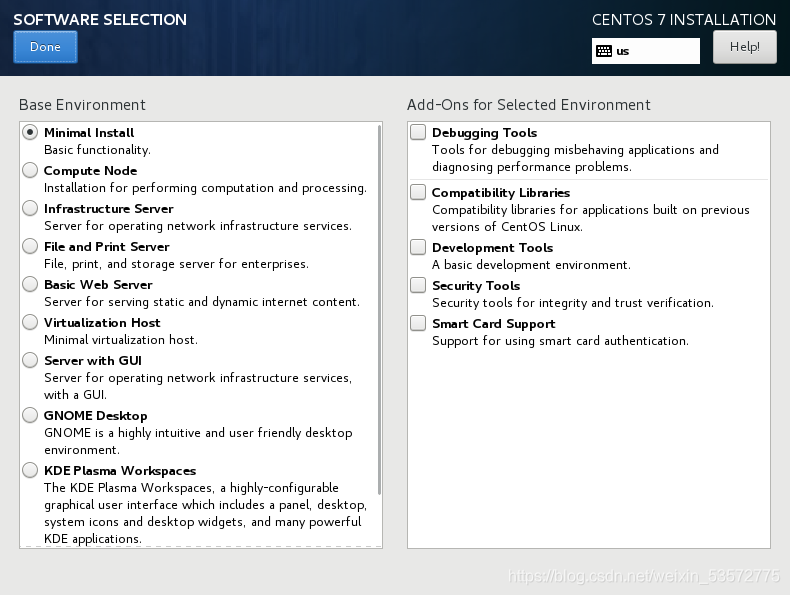Click 'Installation for performing computation' description
The height and width of the screenshot is (595, 790).
[205, 187]
